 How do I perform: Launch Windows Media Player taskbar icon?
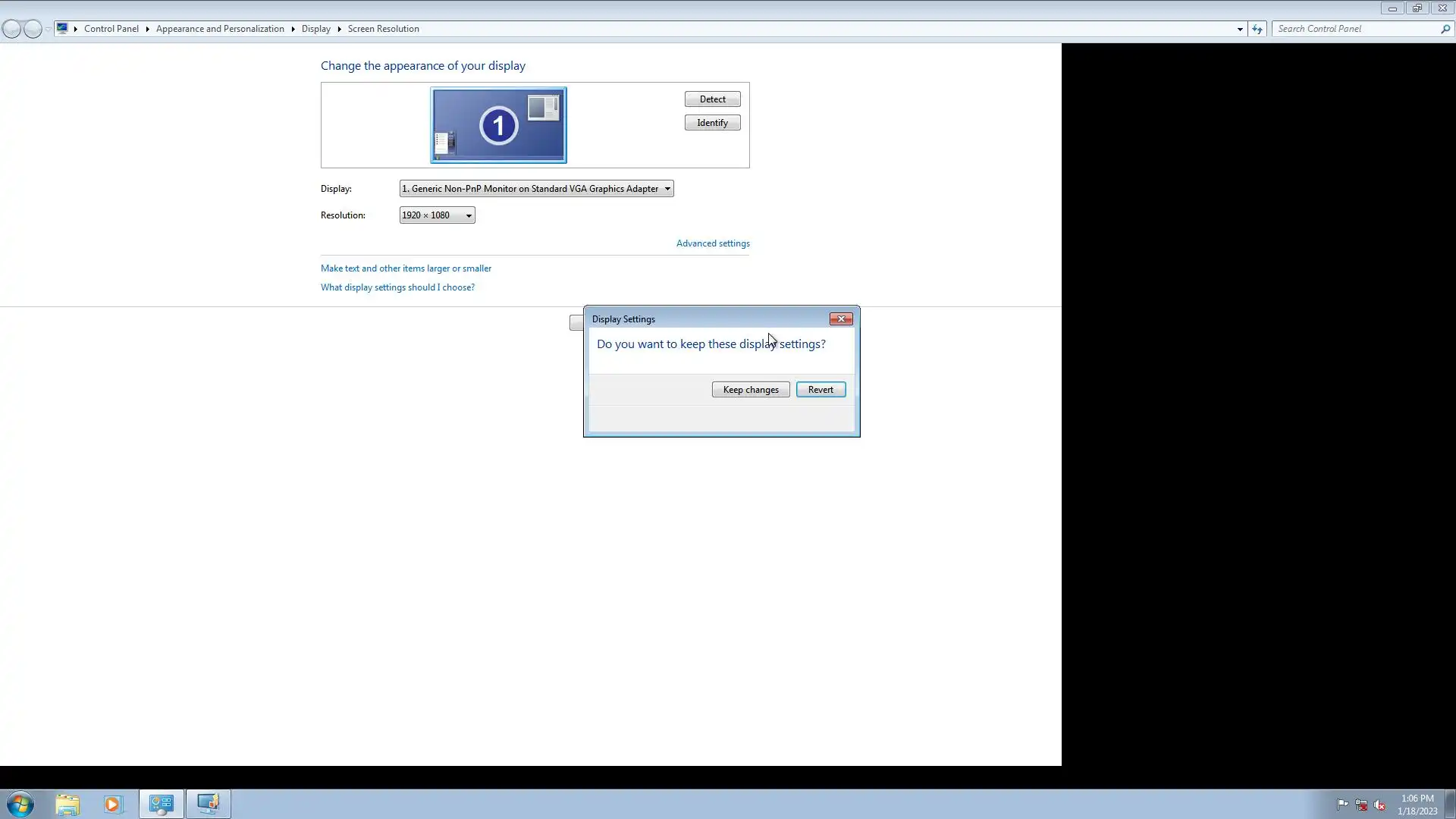113,804
